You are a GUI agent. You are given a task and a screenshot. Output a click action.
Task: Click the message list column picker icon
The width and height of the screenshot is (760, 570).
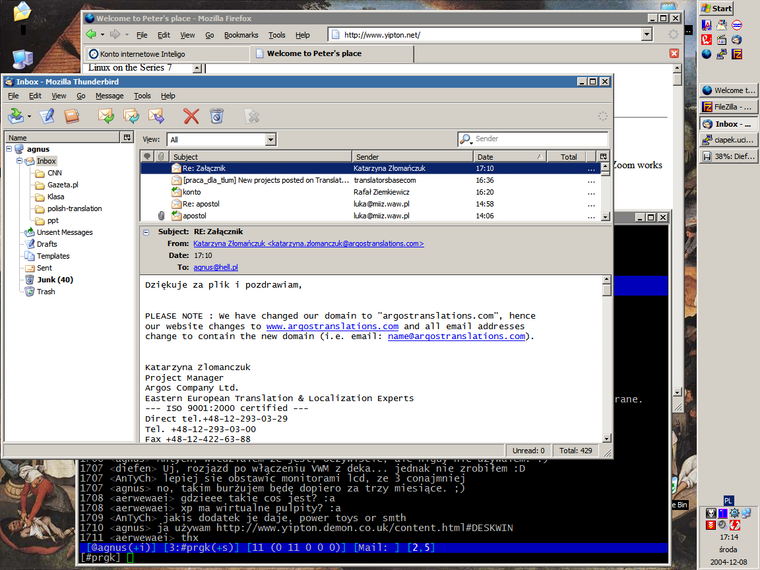(x=603, y=157)
